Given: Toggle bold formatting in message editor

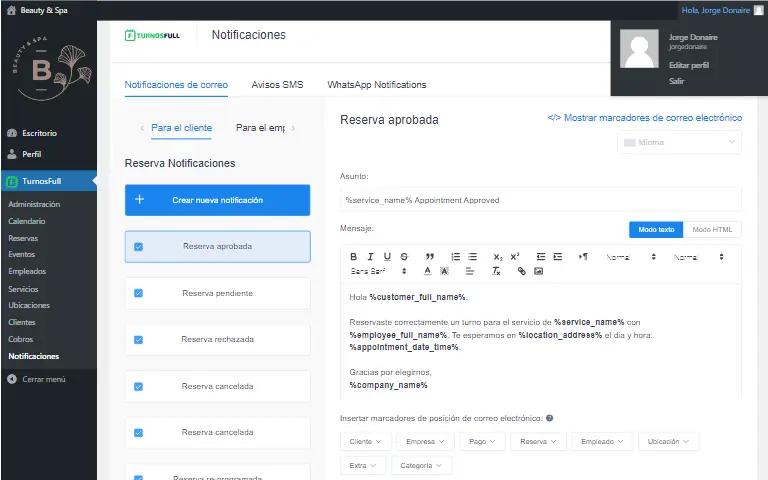Looking at the screenshot, I should coord(354,257).
